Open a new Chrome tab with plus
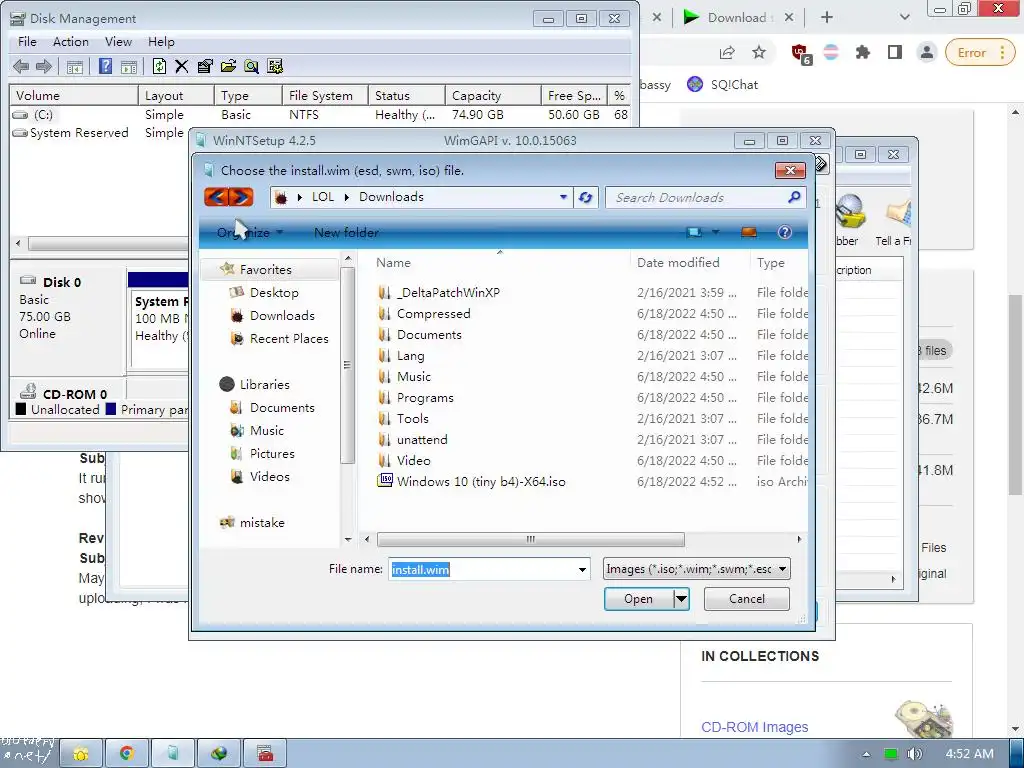This screenshot has width=1024, height=768. tap(827, 18)
